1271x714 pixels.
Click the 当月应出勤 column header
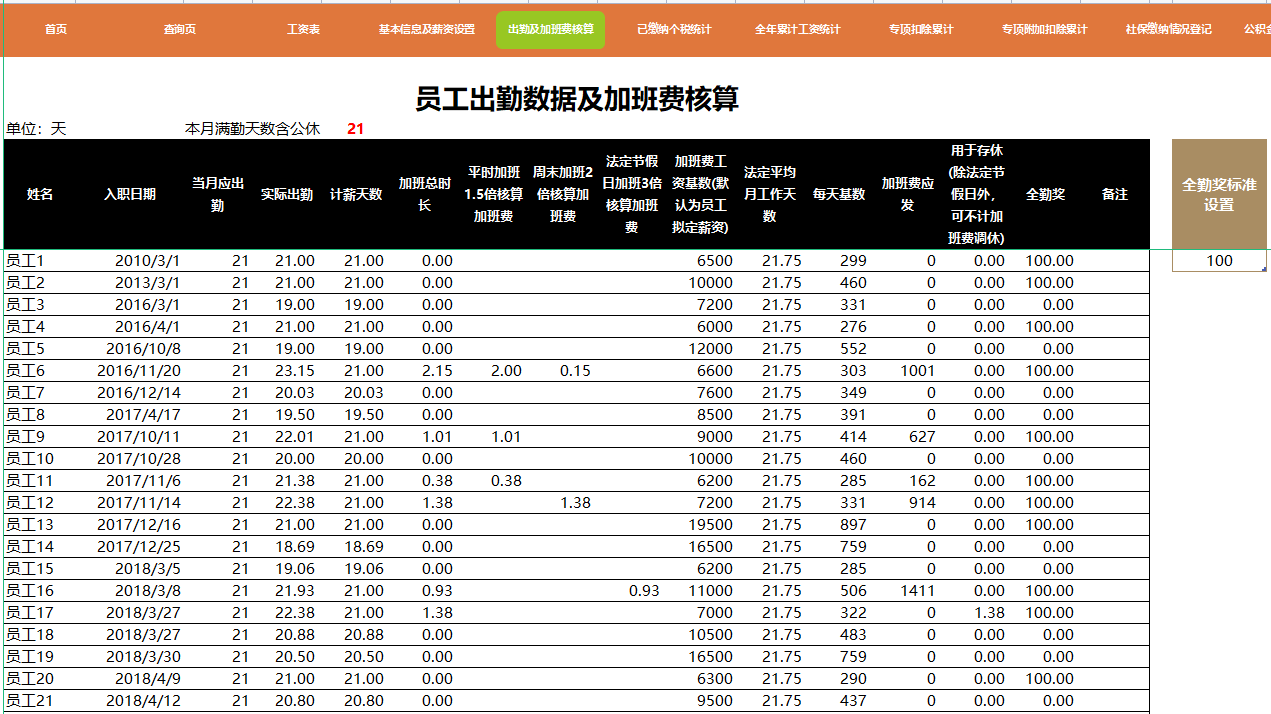(218, 194)
